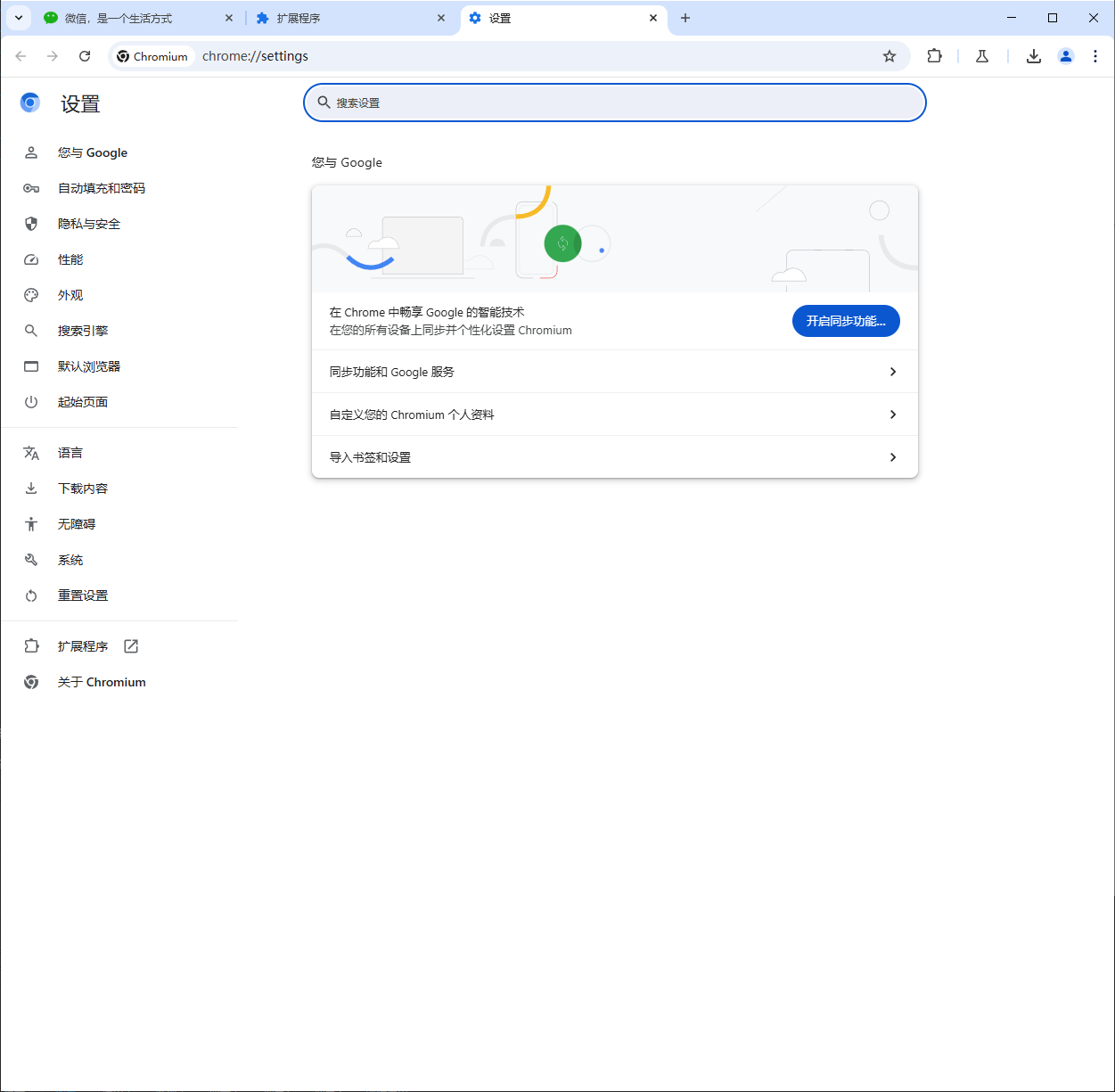This screenshot has height=1092, width=1115.
Task: Click the 在 Chrome 中畅享 Google 的智能技术 text
Action: (x=427, y=312)
